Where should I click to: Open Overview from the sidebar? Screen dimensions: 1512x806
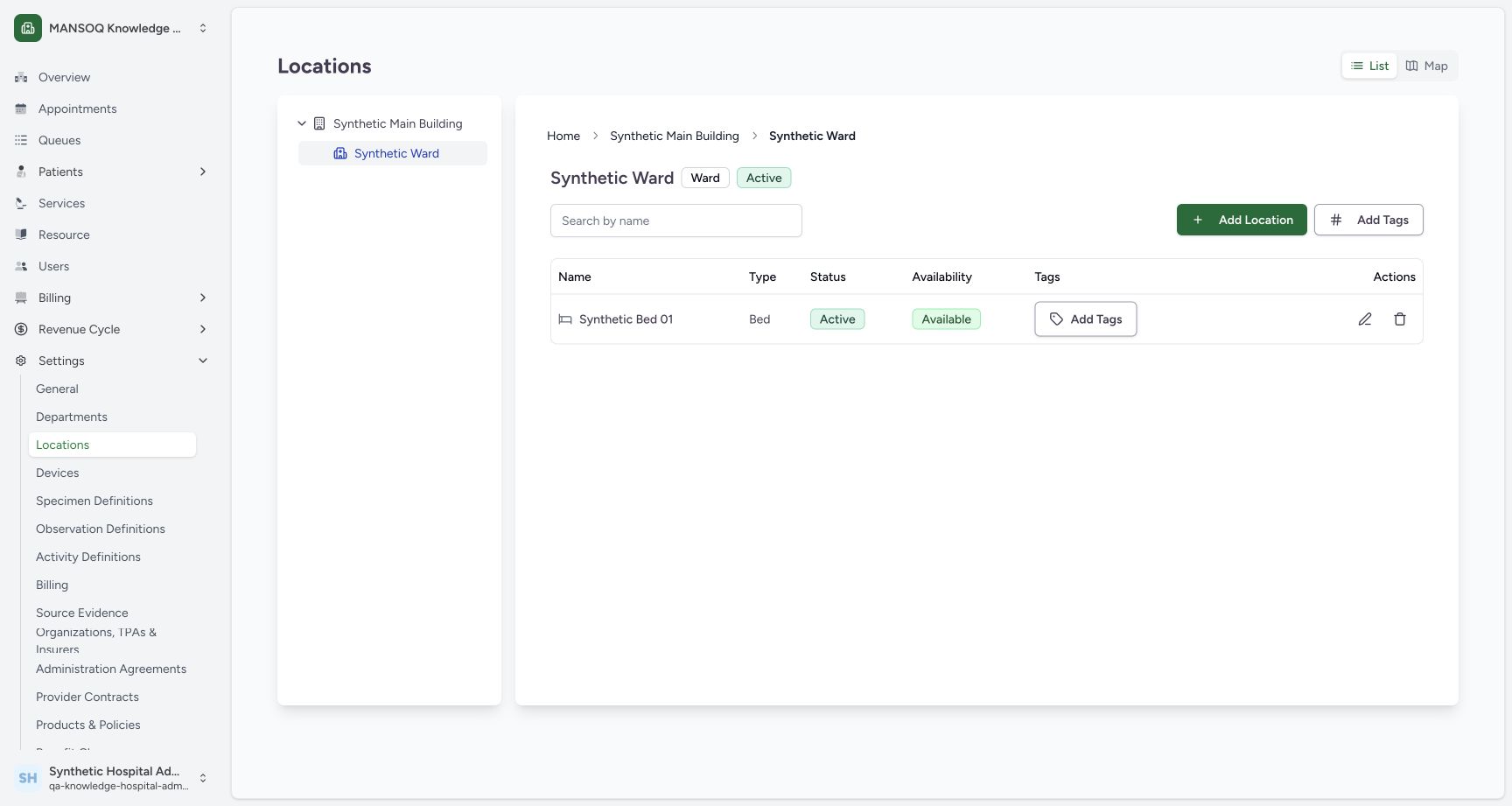click(x=64, y=77)
